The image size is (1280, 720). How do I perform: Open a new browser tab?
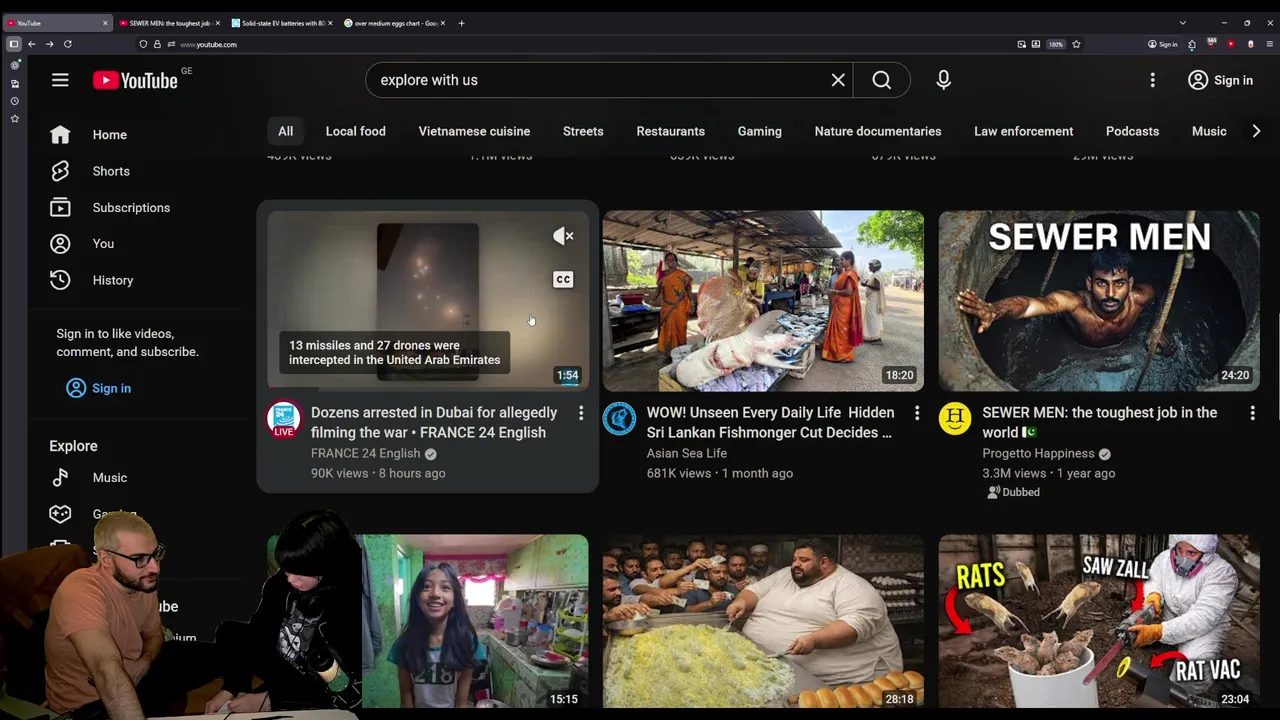[461, 23]
